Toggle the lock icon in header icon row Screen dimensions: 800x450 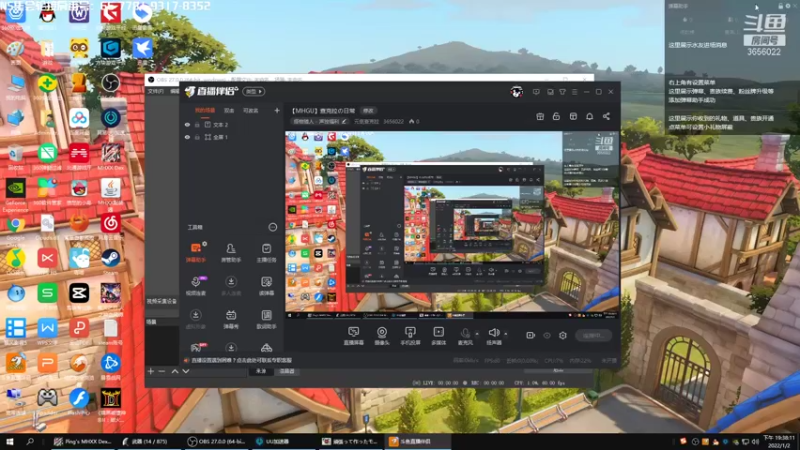(556, 116)
